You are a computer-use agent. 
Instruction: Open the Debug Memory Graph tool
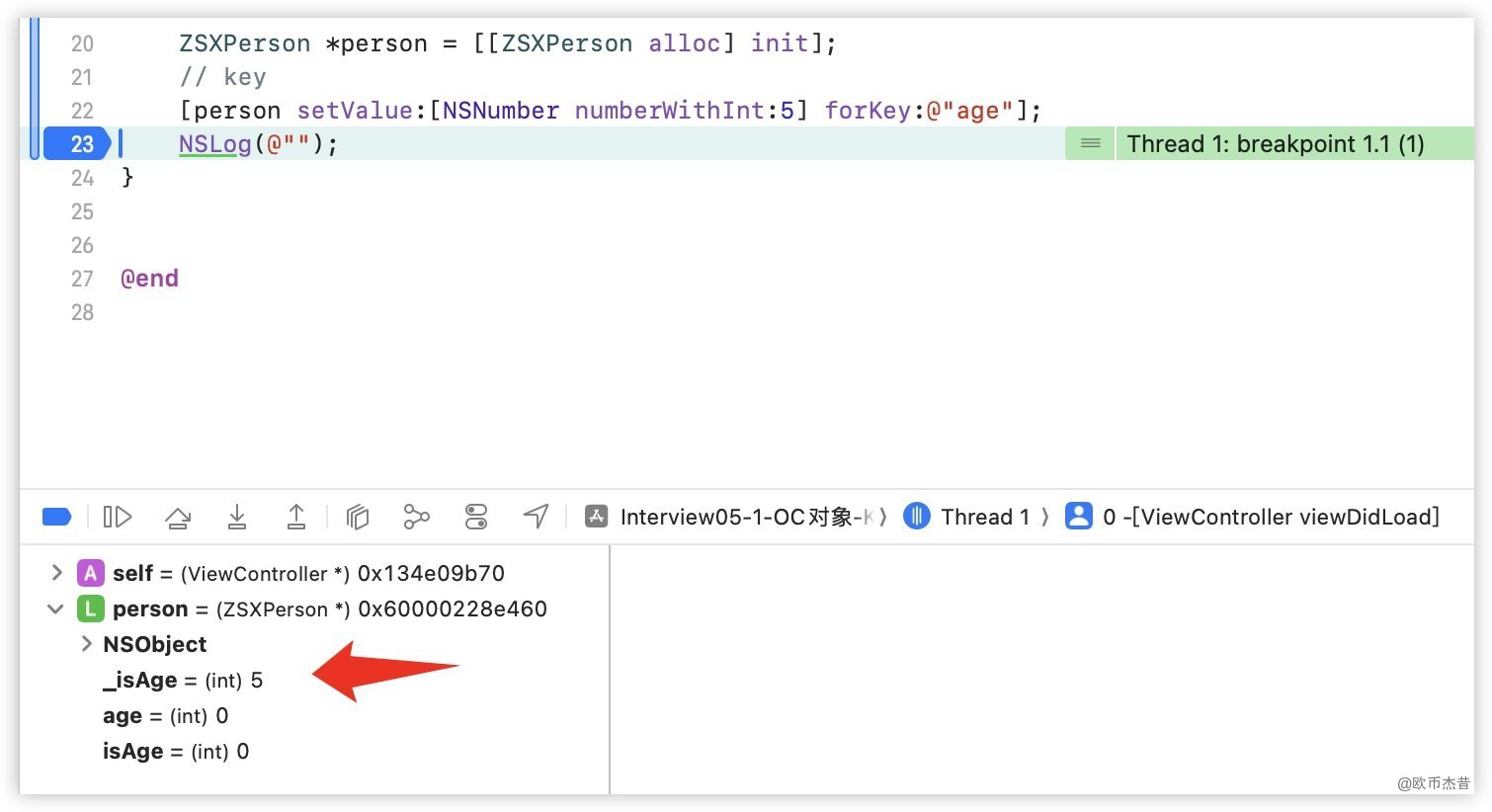pyautogui.click(x=417, y=517)
